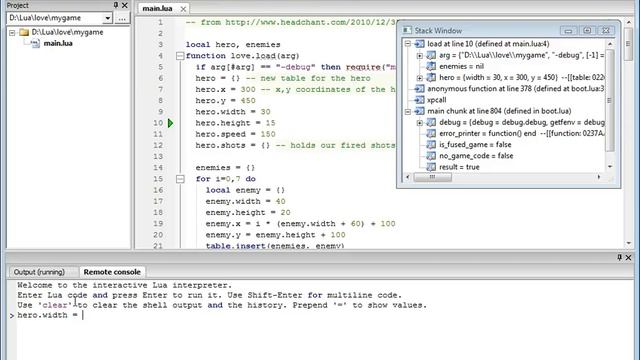Collapse the 'load at line 10' stack entry
The image size is (640, 360).
(407, 44)
